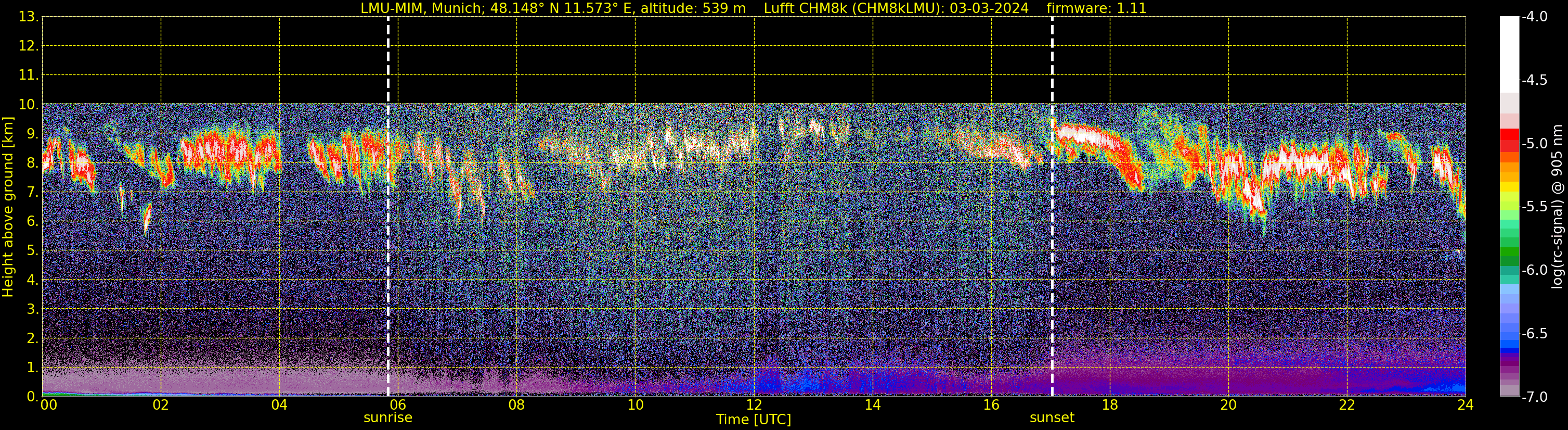1568x430 pixels.
Task: Click the time axis tick label '02'
Action: (161, 405)
